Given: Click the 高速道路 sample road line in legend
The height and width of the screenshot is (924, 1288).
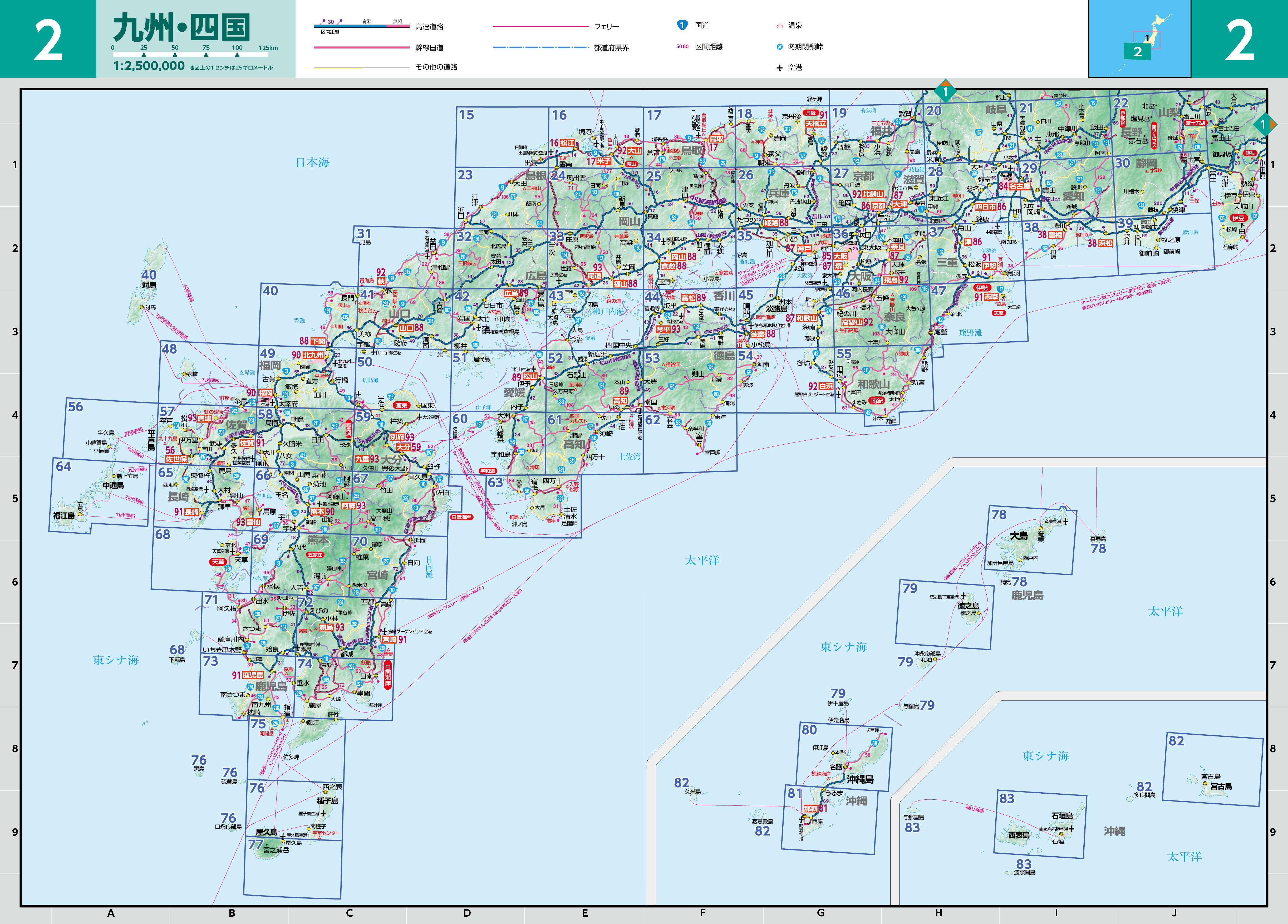Looking at the screenshot, I should pos(361,26).
